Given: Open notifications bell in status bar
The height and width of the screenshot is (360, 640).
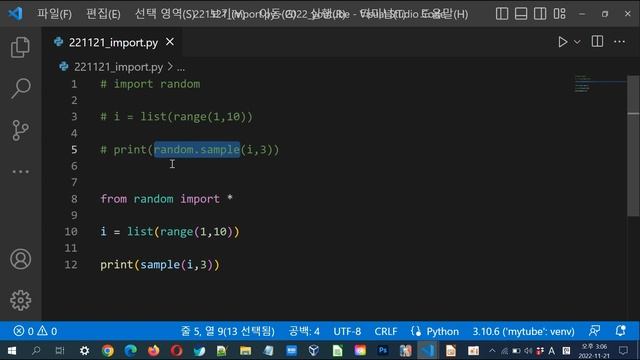Looking at the screenshot, I should coord(620,331).
